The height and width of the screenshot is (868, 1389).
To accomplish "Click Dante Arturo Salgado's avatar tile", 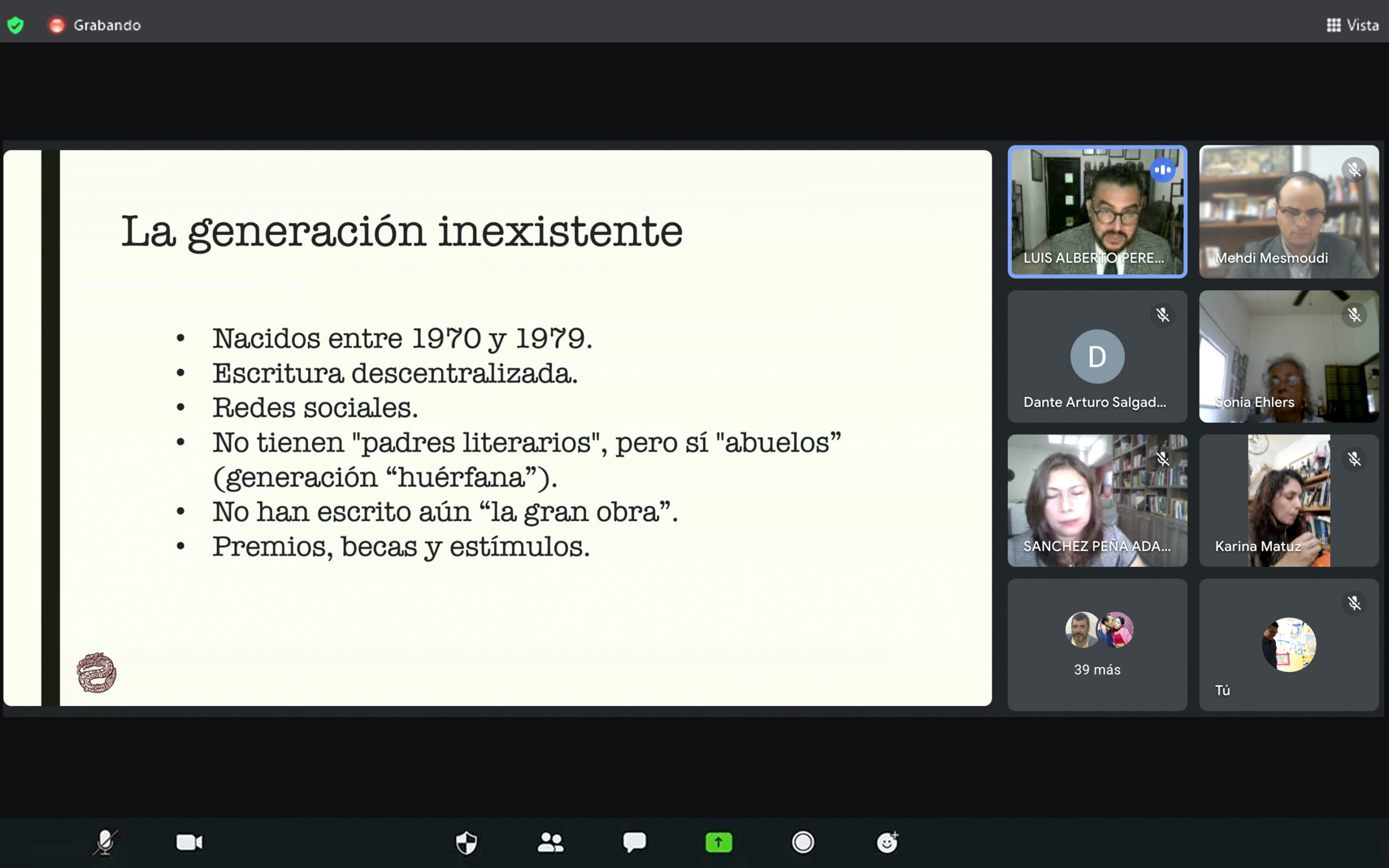I will pyautogui.click(x=1097, y=356).
